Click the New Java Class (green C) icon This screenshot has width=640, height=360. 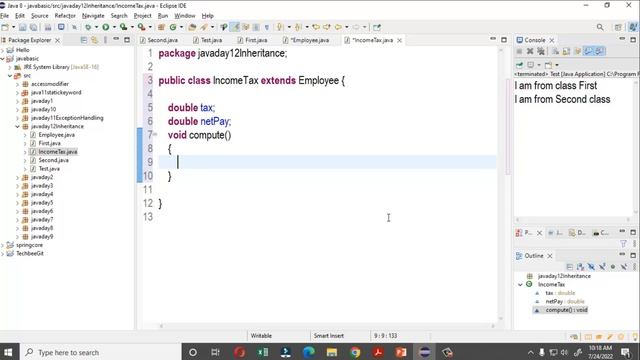[x=173, y=27]
